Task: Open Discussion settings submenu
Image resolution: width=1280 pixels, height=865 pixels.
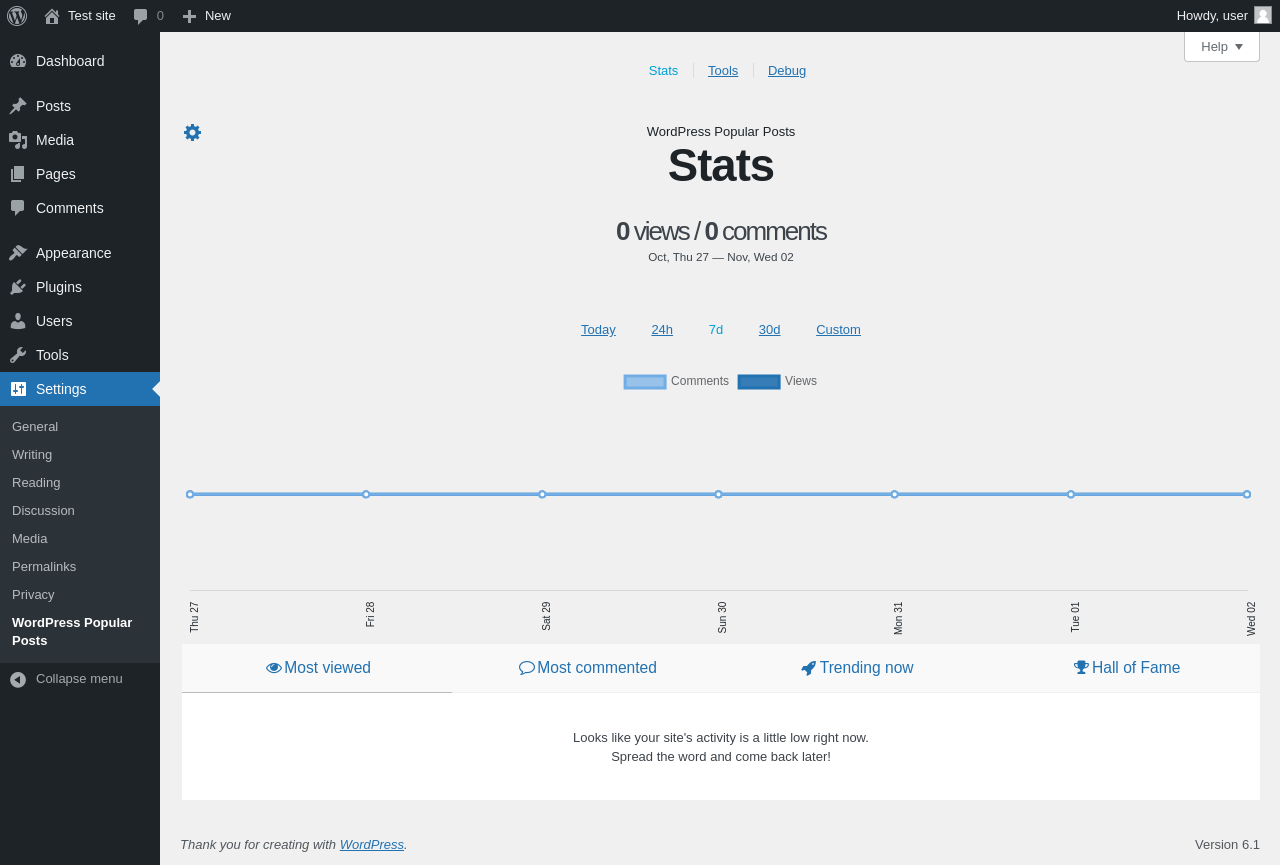Action: 80,511
